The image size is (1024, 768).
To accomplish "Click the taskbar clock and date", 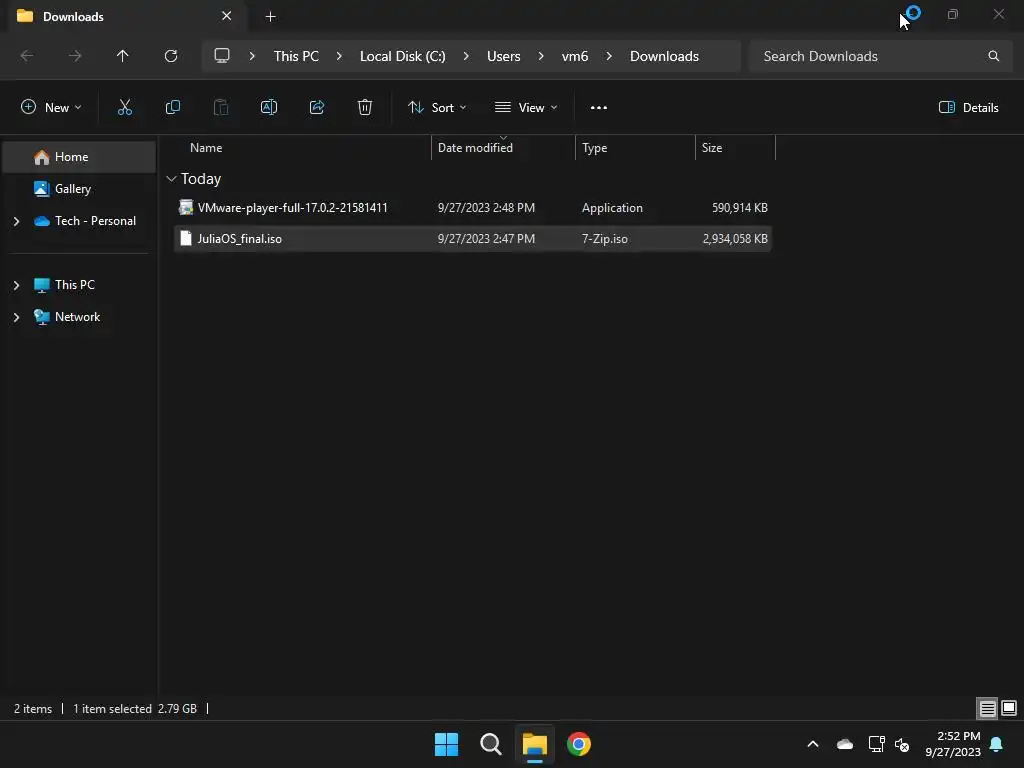I will tap(953, 744).
